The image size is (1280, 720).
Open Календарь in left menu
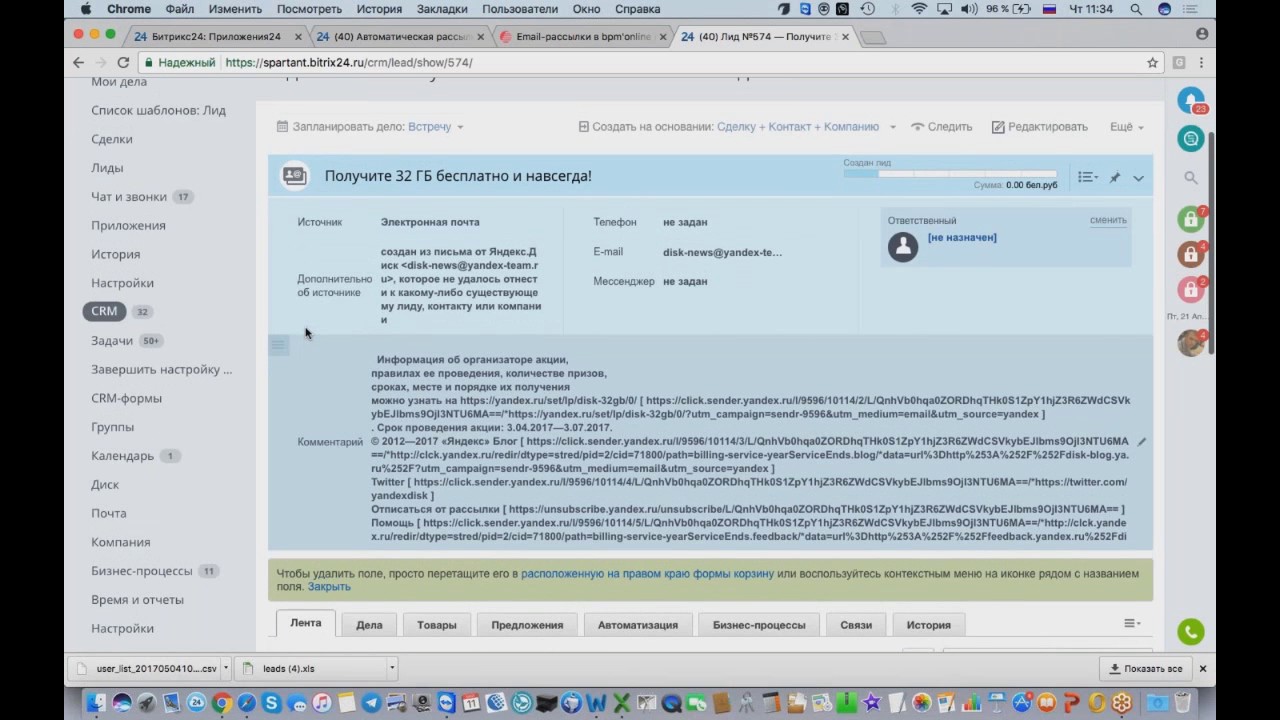coord(122,456)
